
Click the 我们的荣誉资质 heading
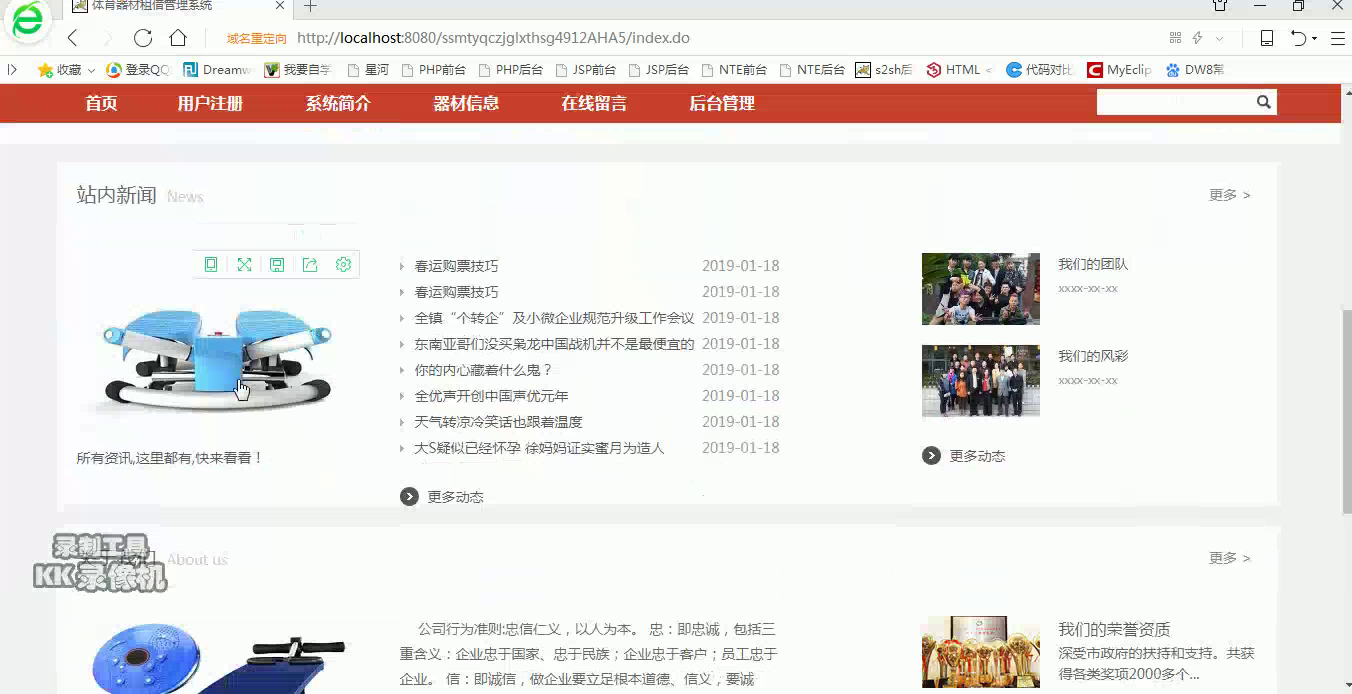[x=1114, y=630]
